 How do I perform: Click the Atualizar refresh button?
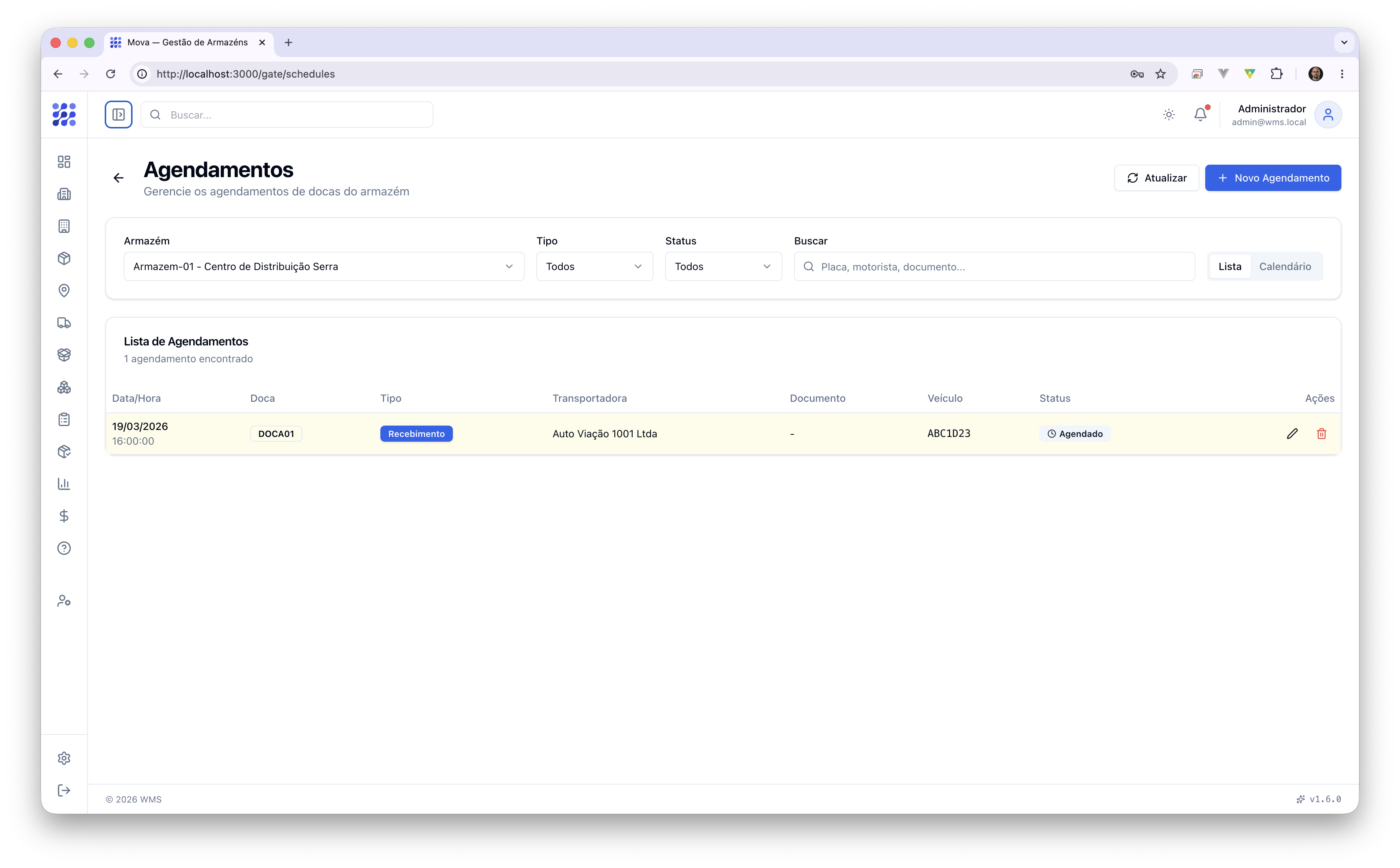1156,178
